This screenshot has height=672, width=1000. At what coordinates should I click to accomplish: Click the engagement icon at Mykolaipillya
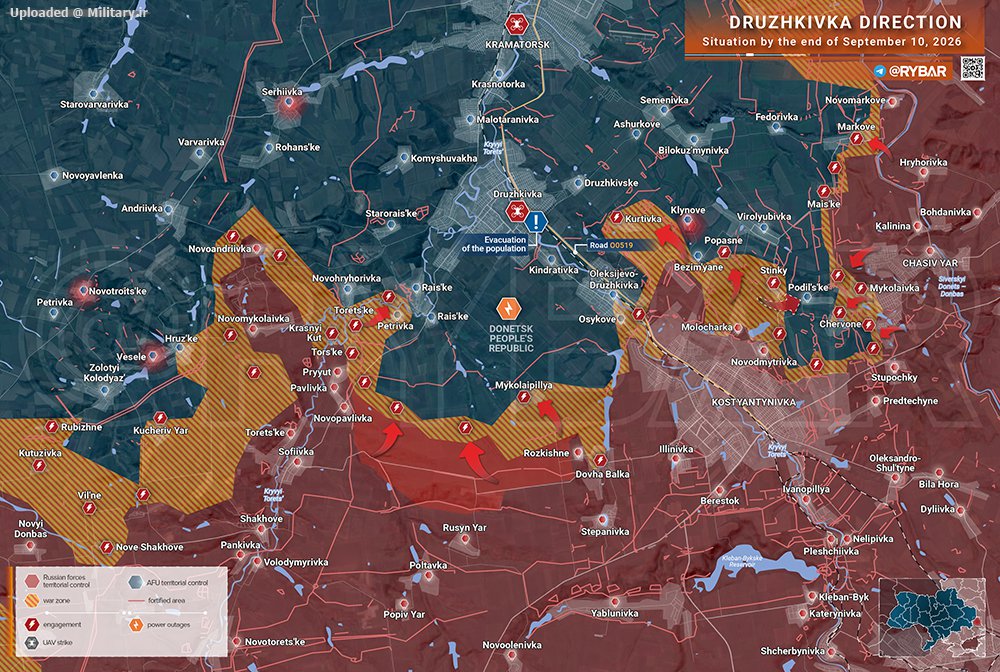coord(524,397)
